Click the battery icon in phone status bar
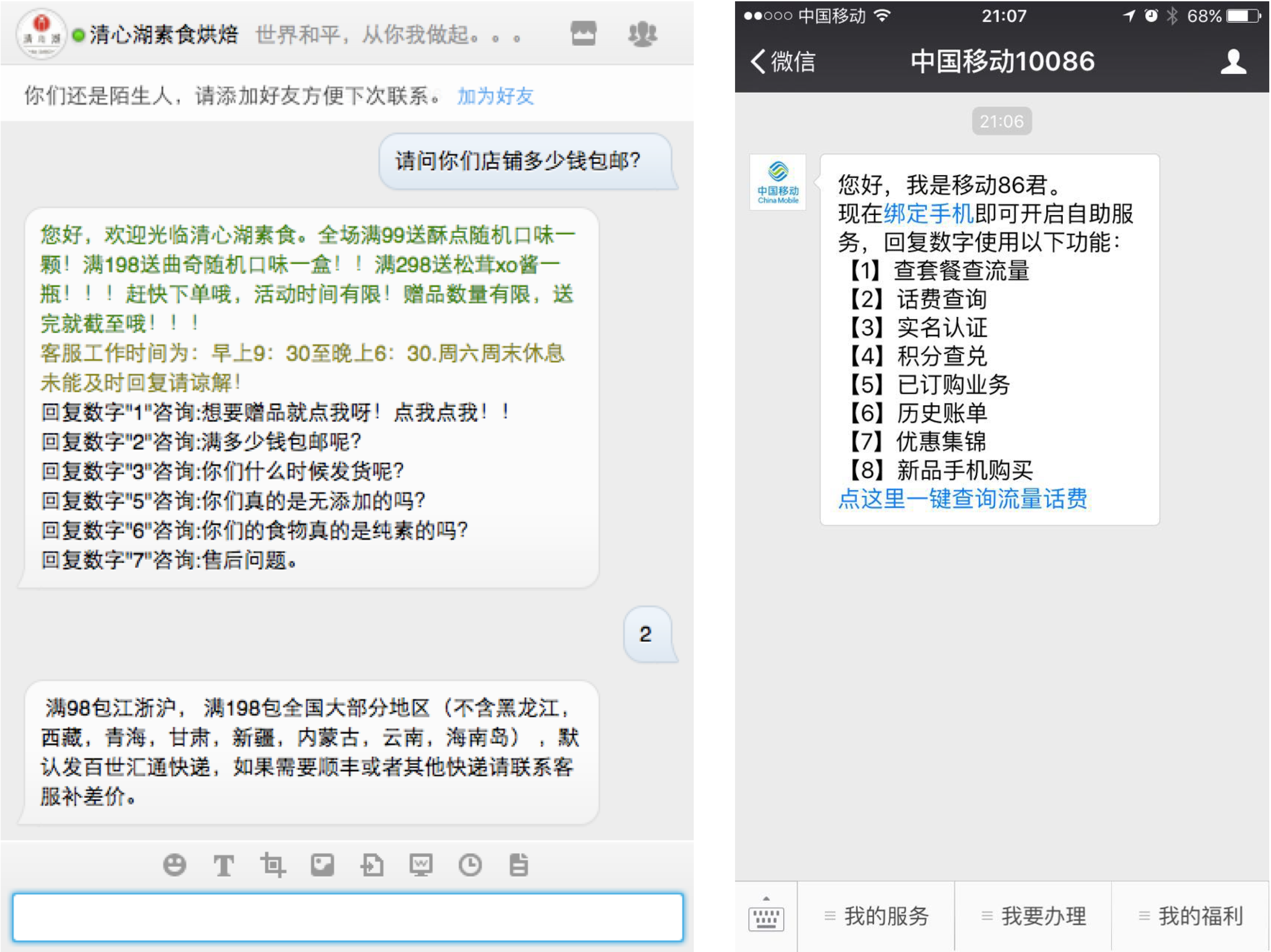Viewport: 1271px width, 952px height. (1244, 16)
